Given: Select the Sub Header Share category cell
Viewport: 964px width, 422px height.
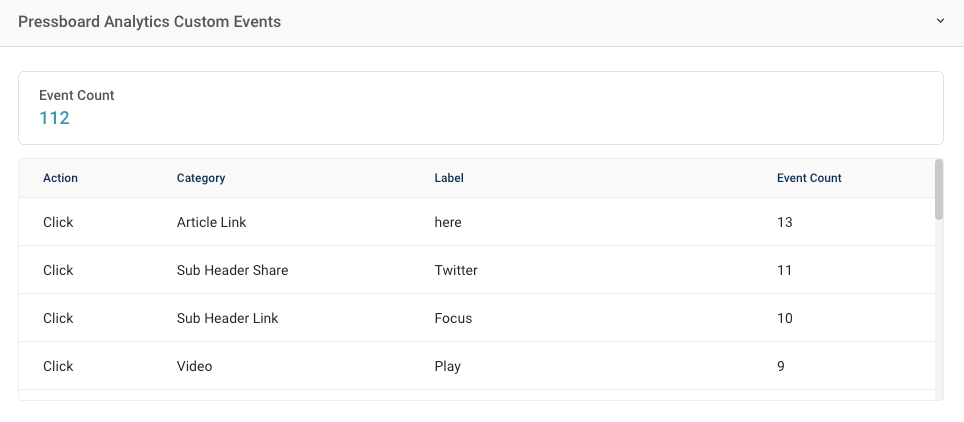Looking at the screenshot, I should click(232, 270).
